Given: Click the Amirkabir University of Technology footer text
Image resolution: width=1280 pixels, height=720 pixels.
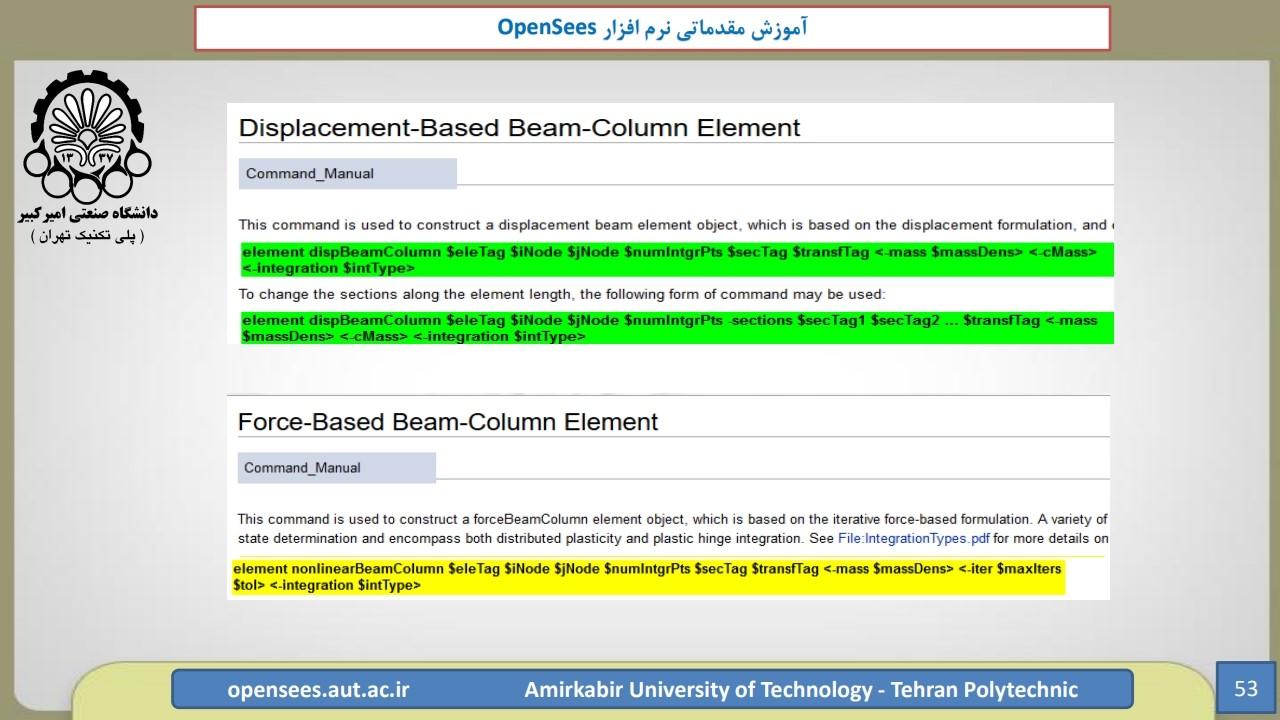Looking at the screenshot, I should [x=801, y=690].
